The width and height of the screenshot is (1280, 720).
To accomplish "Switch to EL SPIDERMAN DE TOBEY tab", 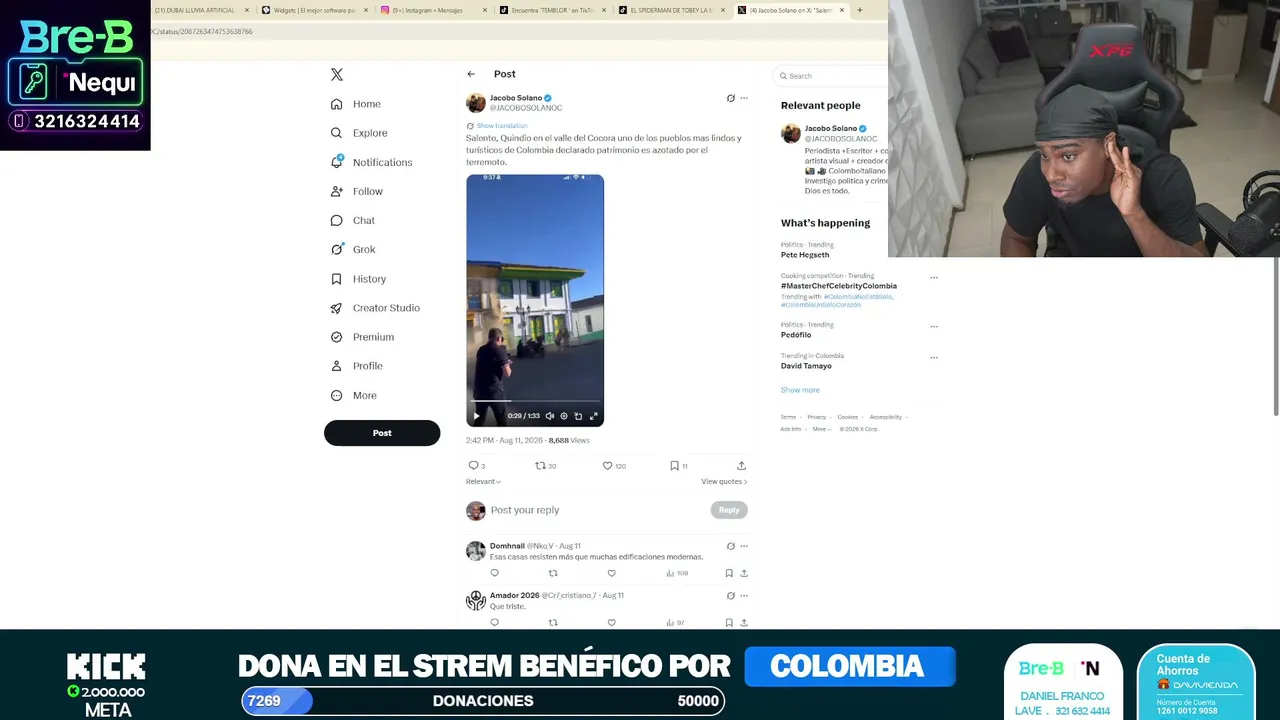I will 672,10.
